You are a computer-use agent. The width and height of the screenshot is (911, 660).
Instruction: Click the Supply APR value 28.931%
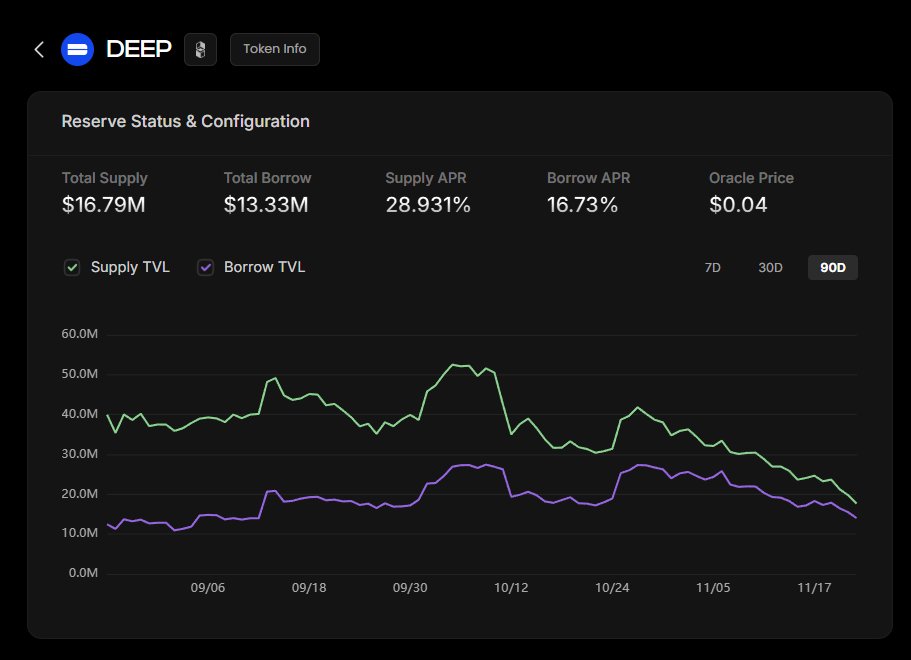pyautogui.click(x=428, y=205)
